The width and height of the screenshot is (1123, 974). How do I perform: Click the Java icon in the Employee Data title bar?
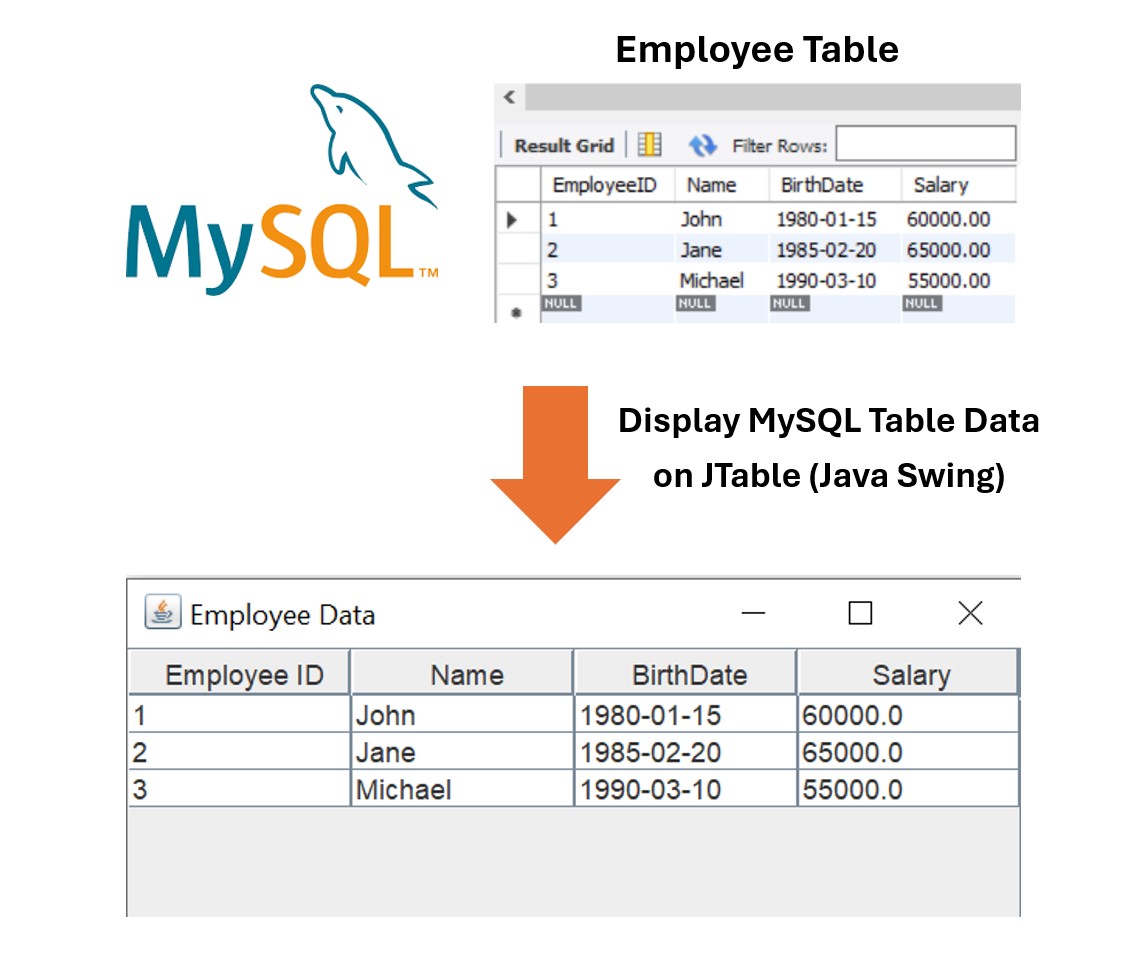point(163,612)
